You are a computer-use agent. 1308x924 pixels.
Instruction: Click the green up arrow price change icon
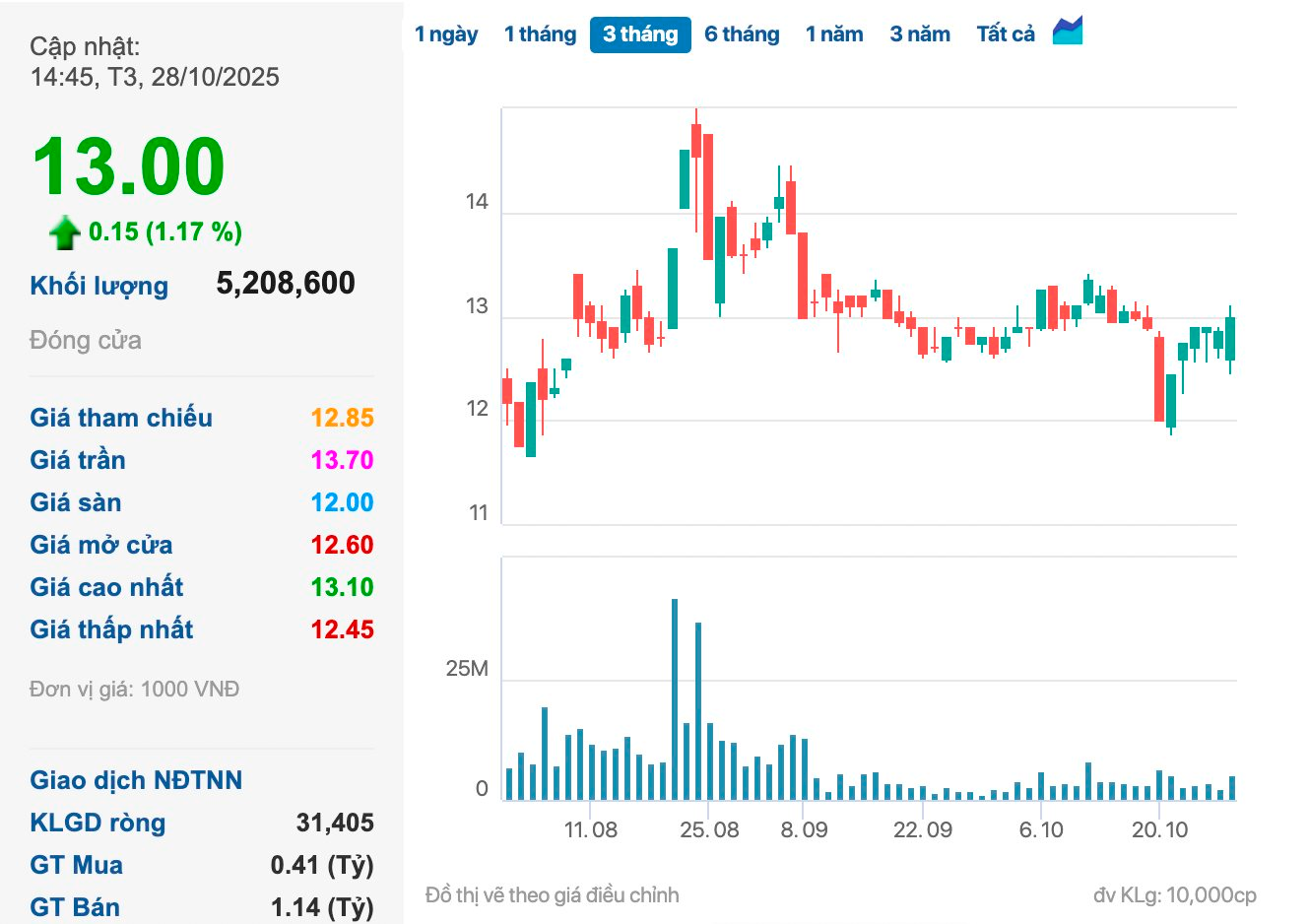point(65,232)
